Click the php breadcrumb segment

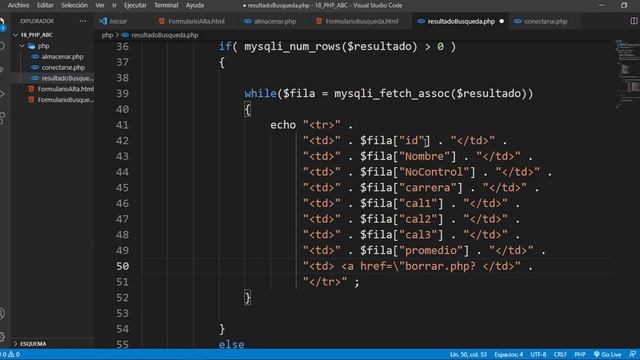(107, 35)
